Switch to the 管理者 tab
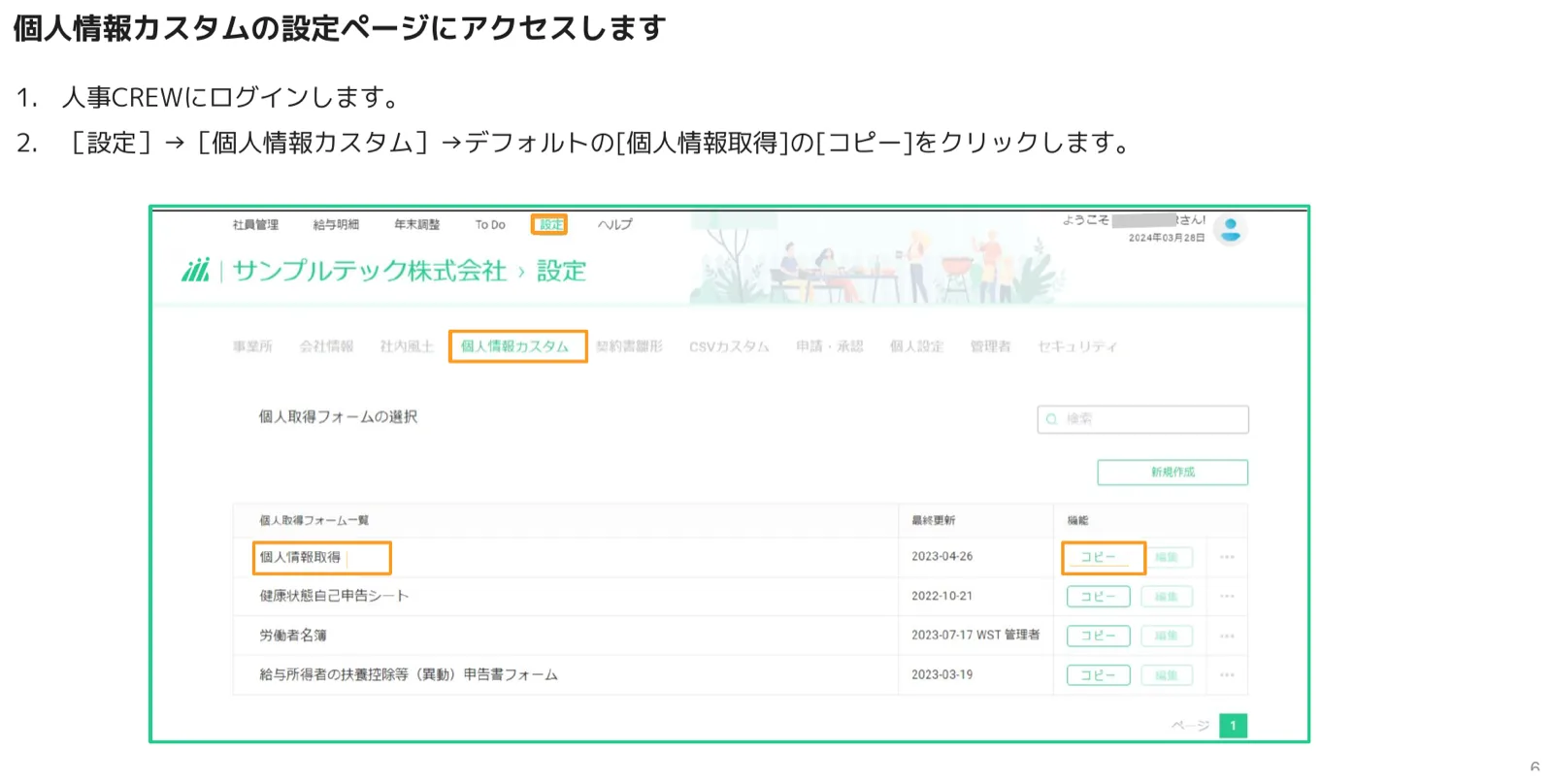Viewport: 1553px width, 784px height. pyautogui.click(x=990, y=346)
